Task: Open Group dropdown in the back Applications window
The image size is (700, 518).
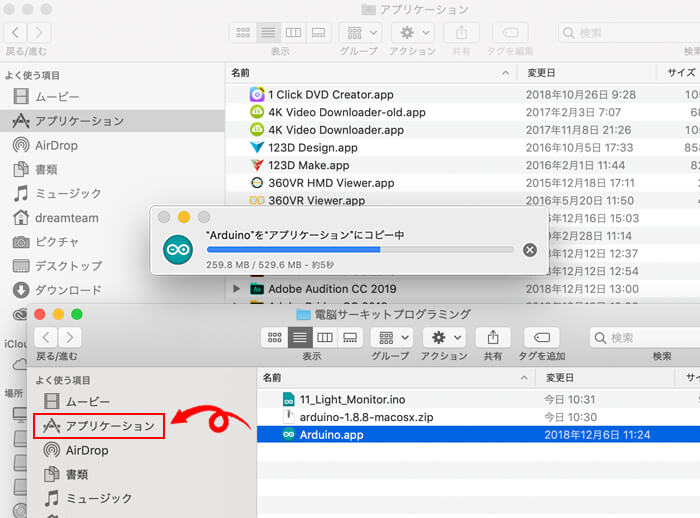Action: pos(361,32)
